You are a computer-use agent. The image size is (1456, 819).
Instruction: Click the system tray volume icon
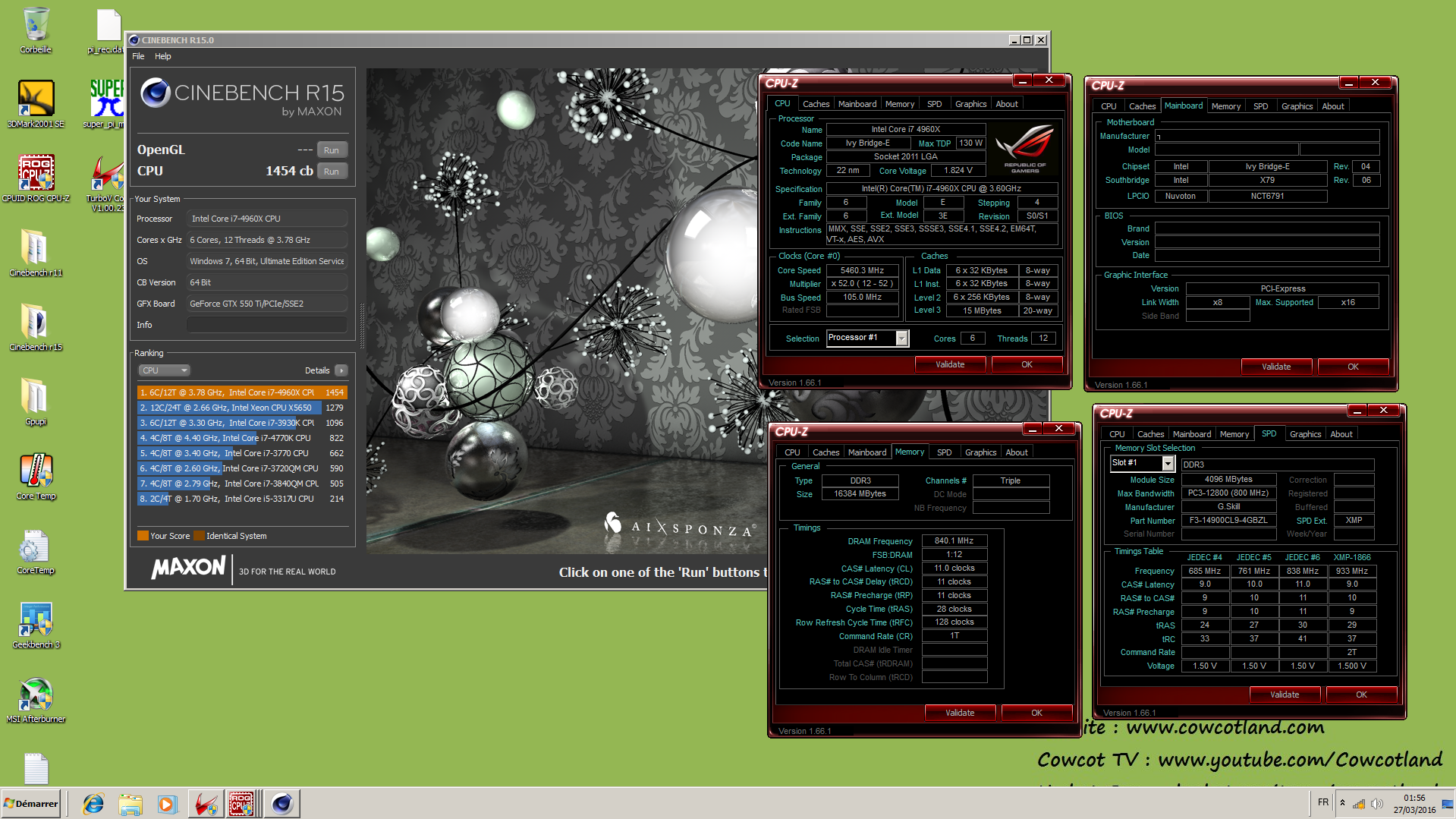coord(1376,803)
